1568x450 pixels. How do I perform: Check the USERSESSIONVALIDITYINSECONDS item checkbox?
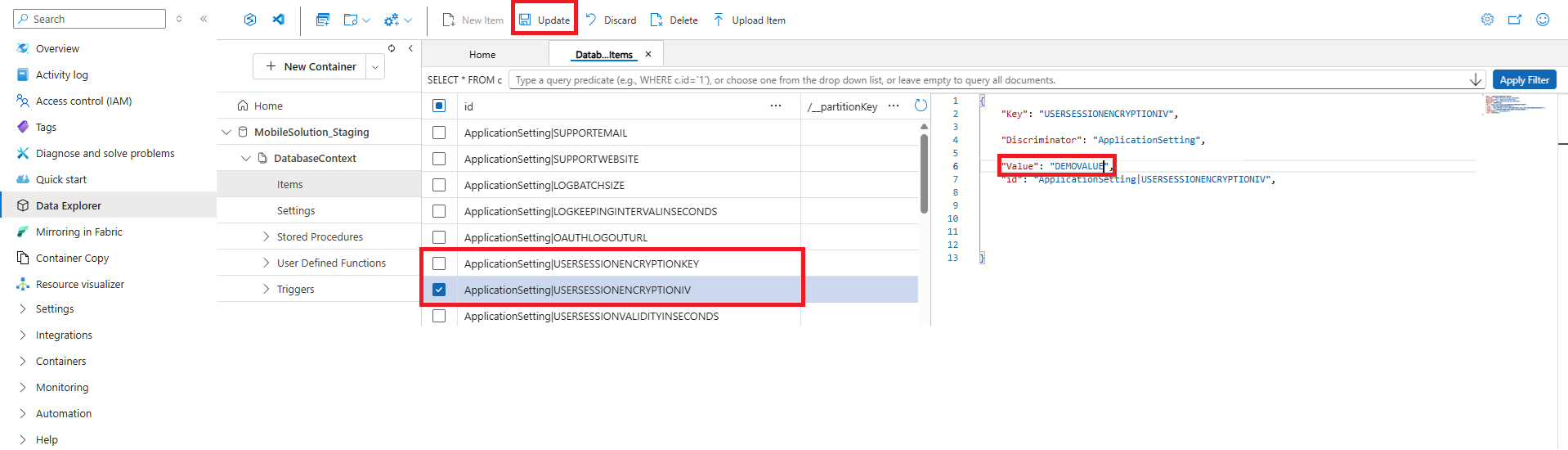439,316
